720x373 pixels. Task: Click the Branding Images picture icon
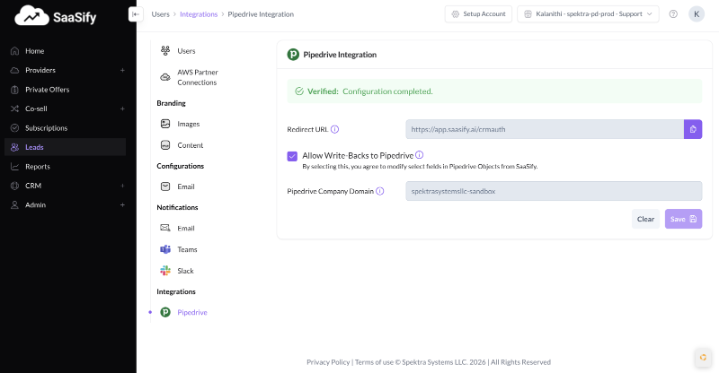coord(165,124)
